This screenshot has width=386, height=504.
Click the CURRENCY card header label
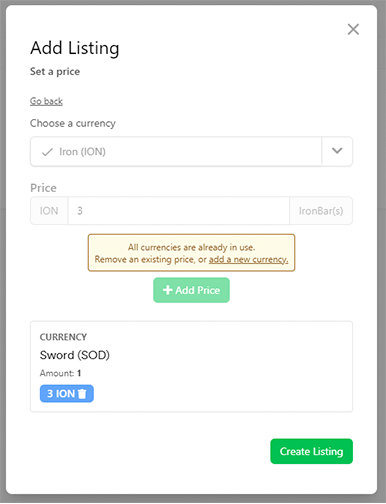(63, 337)
